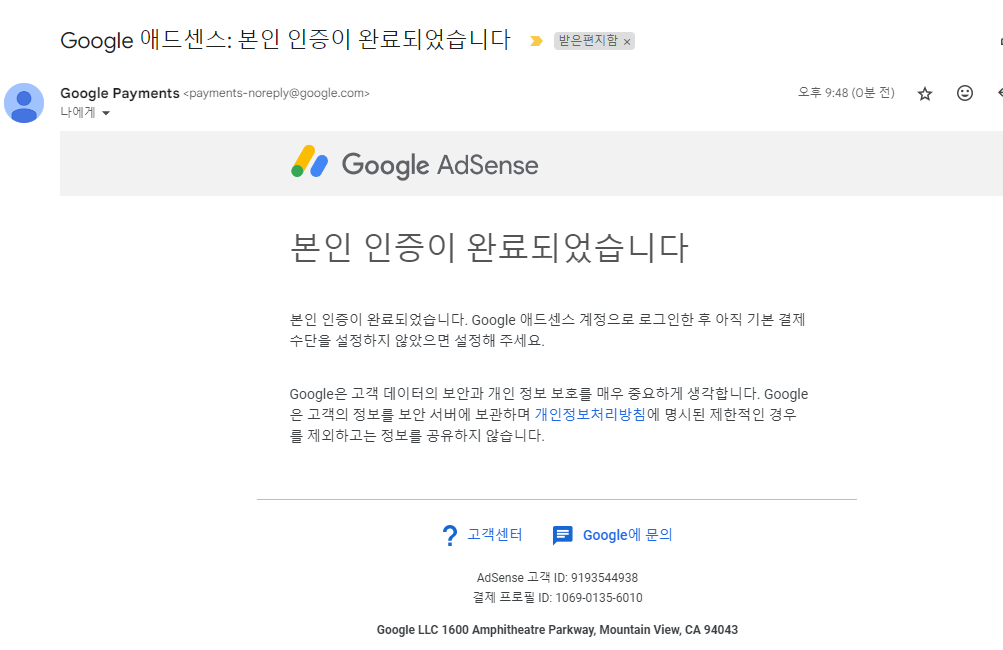Click the 본인 인증이 완료되었습니다 heading
1003x650 pixels.
coord(489,248)
